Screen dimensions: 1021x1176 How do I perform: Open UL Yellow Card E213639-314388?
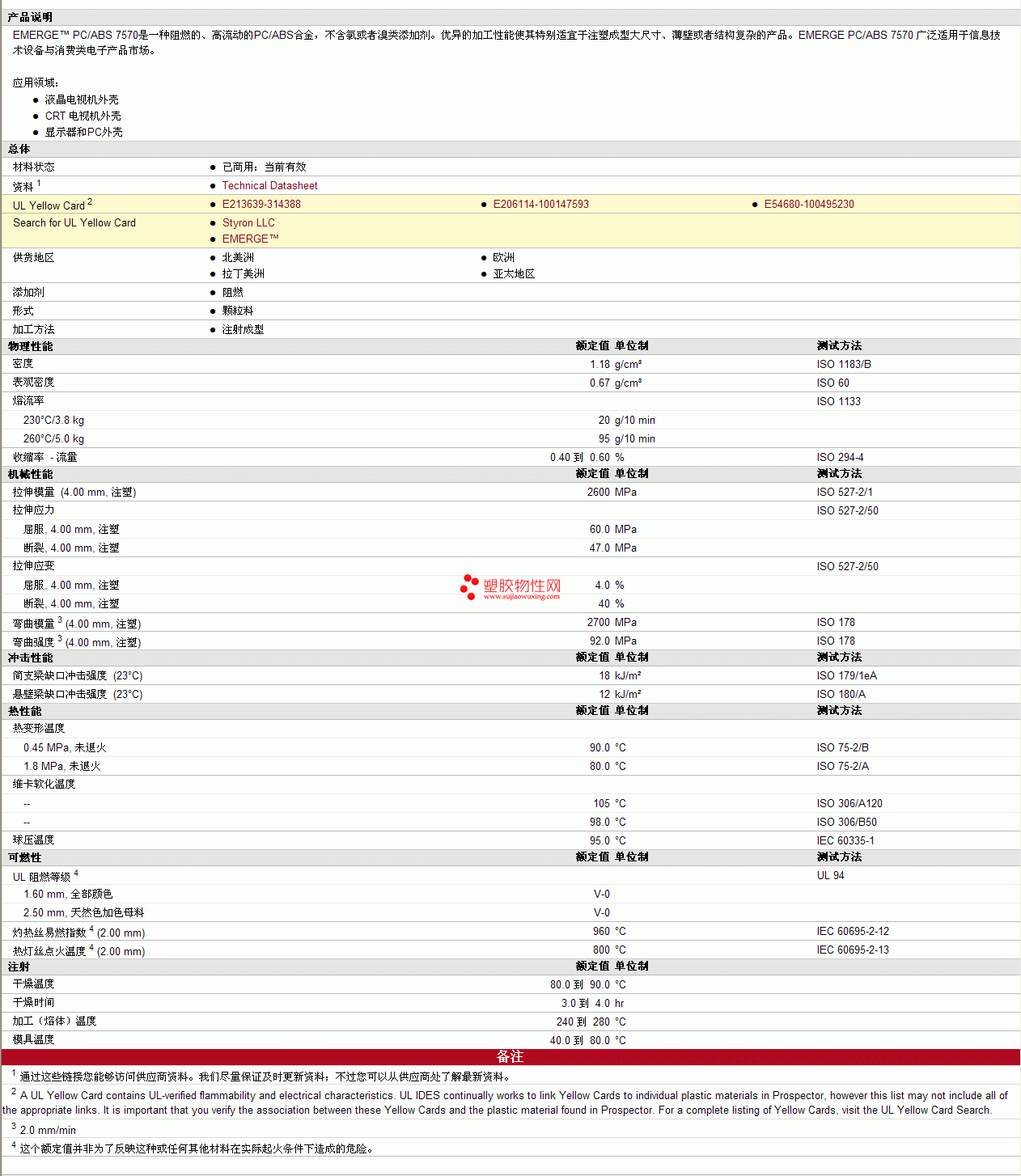click(x=261, y=204)
